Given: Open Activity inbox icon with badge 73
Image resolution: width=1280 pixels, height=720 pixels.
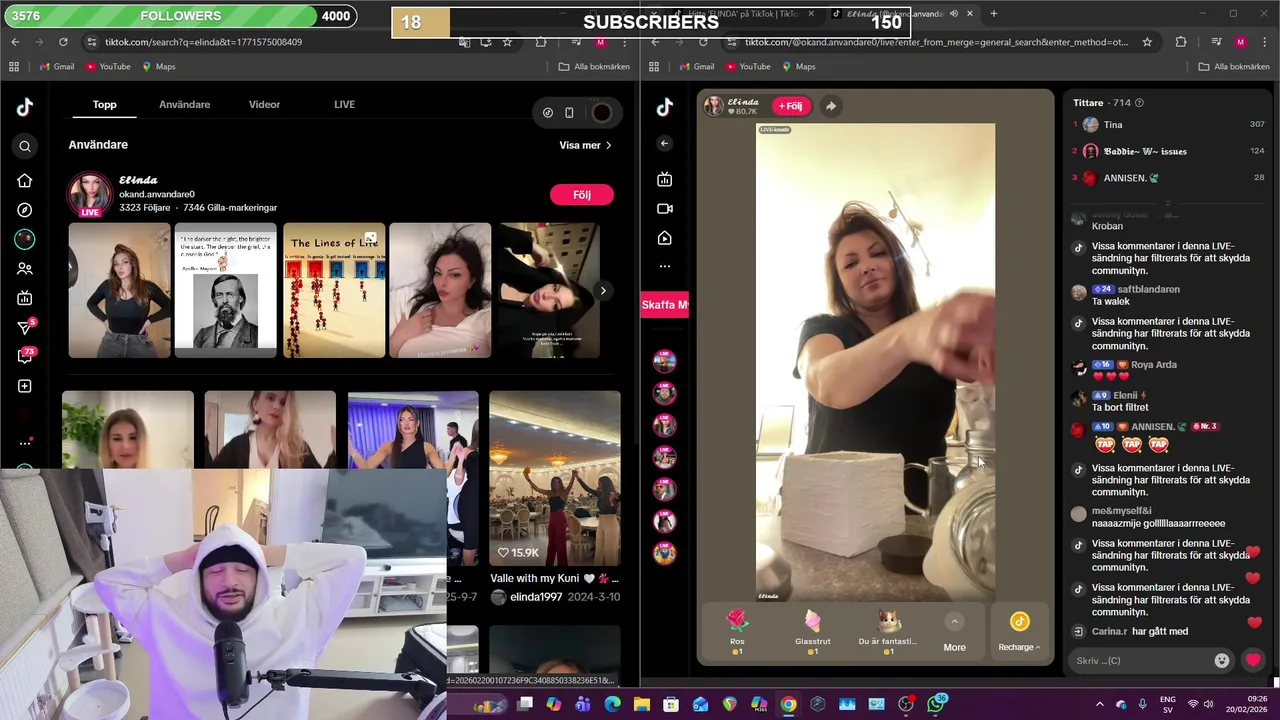Looking at the screenshot, I should coord(25,356).
